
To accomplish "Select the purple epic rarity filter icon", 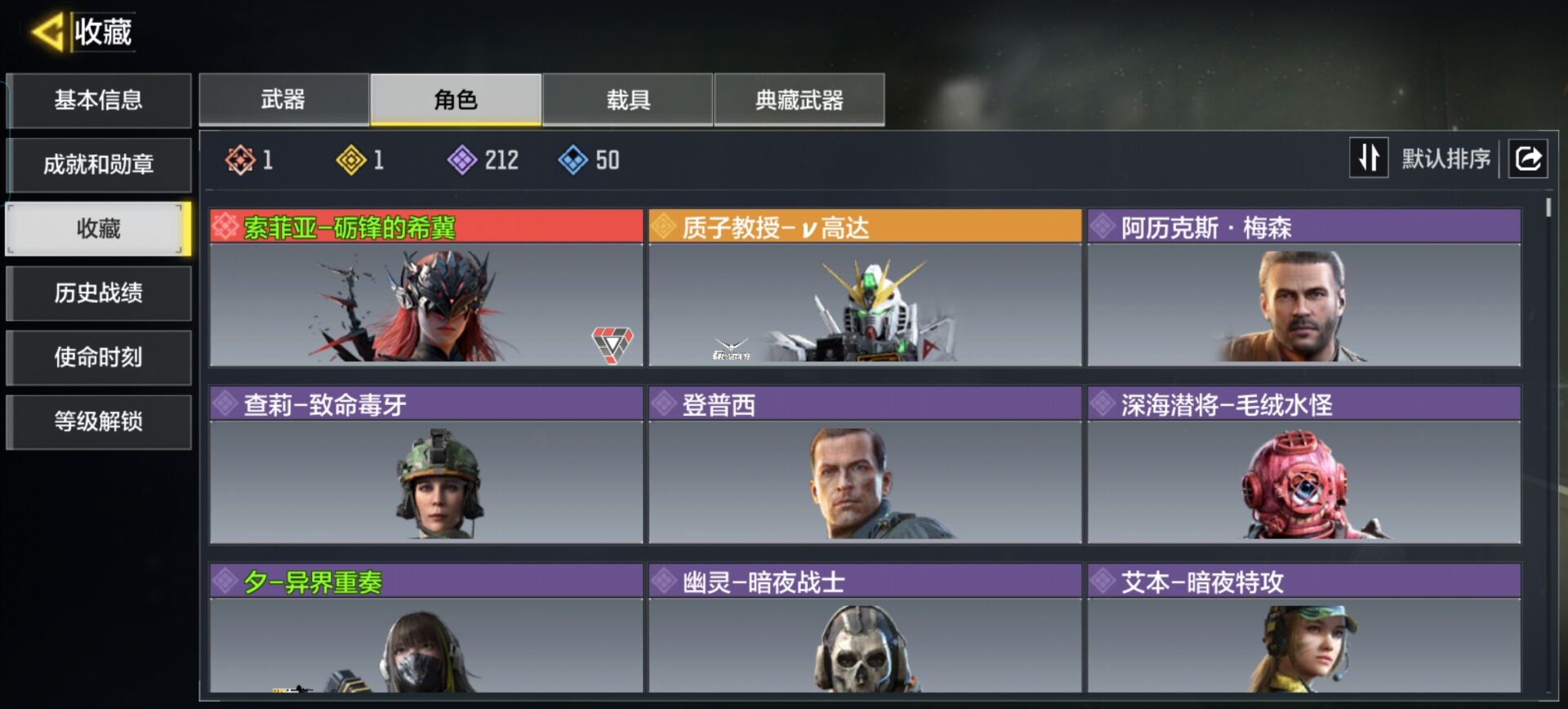I will pos(462,160).
